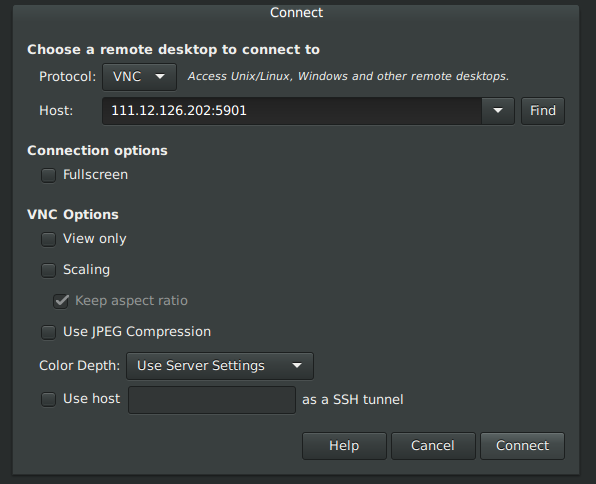Tick the View only checkbox

coord(48,240)
